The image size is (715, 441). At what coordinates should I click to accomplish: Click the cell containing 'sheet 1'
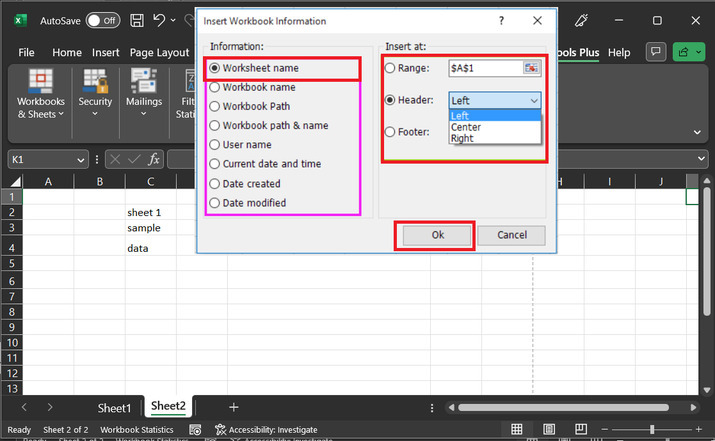pos(150,213)
